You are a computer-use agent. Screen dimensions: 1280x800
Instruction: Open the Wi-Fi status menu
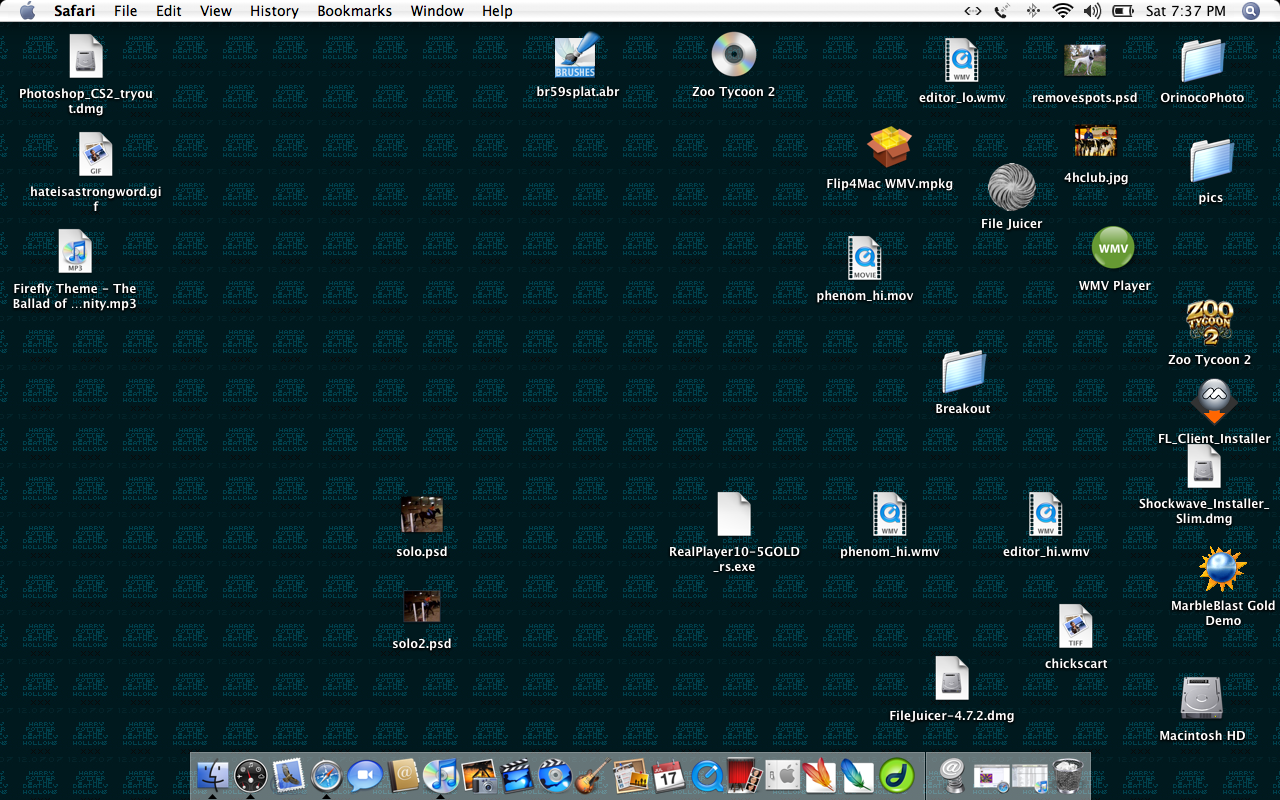1062,11
